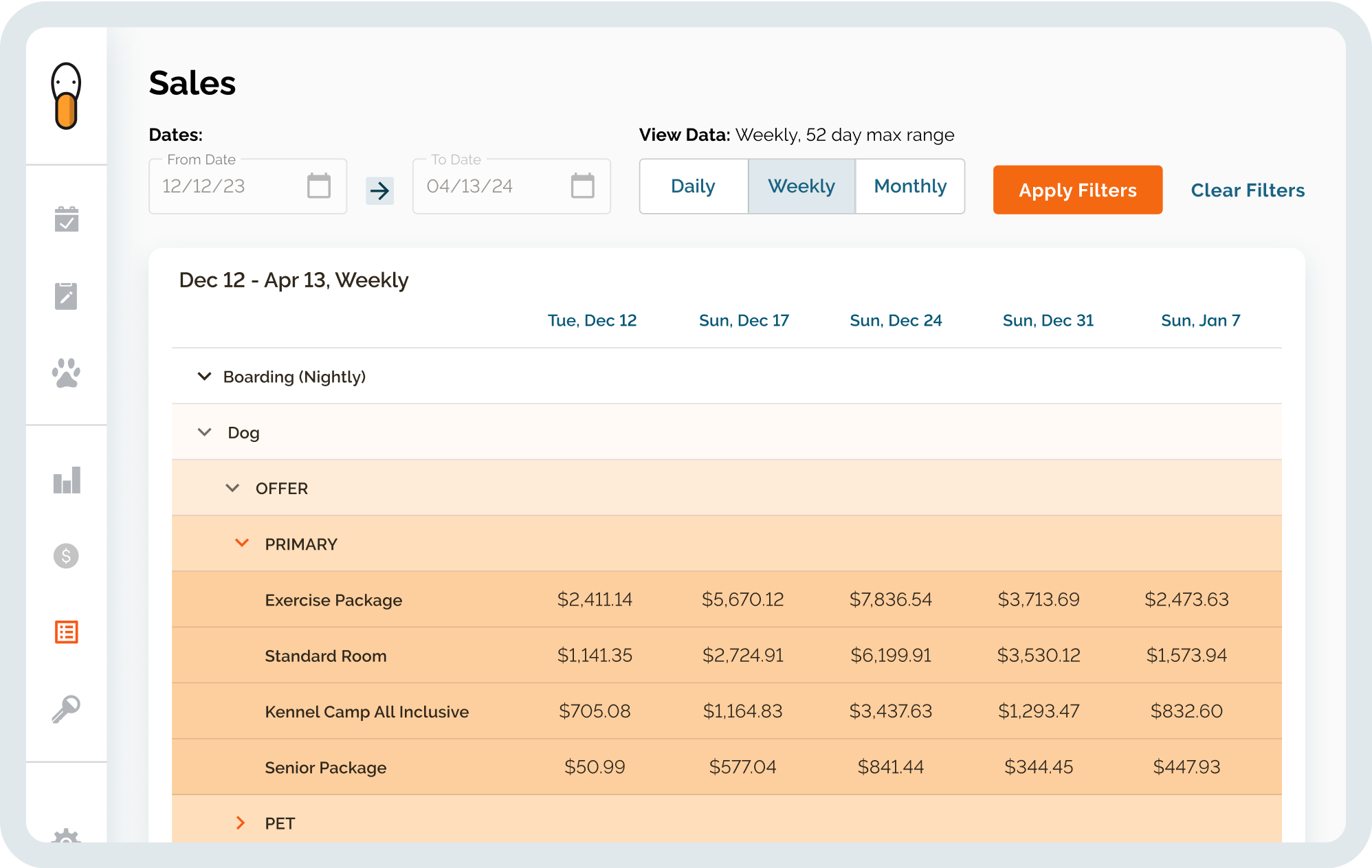Click the $1,164.83 cell
Image resolution: width=1372 pixels, height=868 pixels.
[742, 711]
